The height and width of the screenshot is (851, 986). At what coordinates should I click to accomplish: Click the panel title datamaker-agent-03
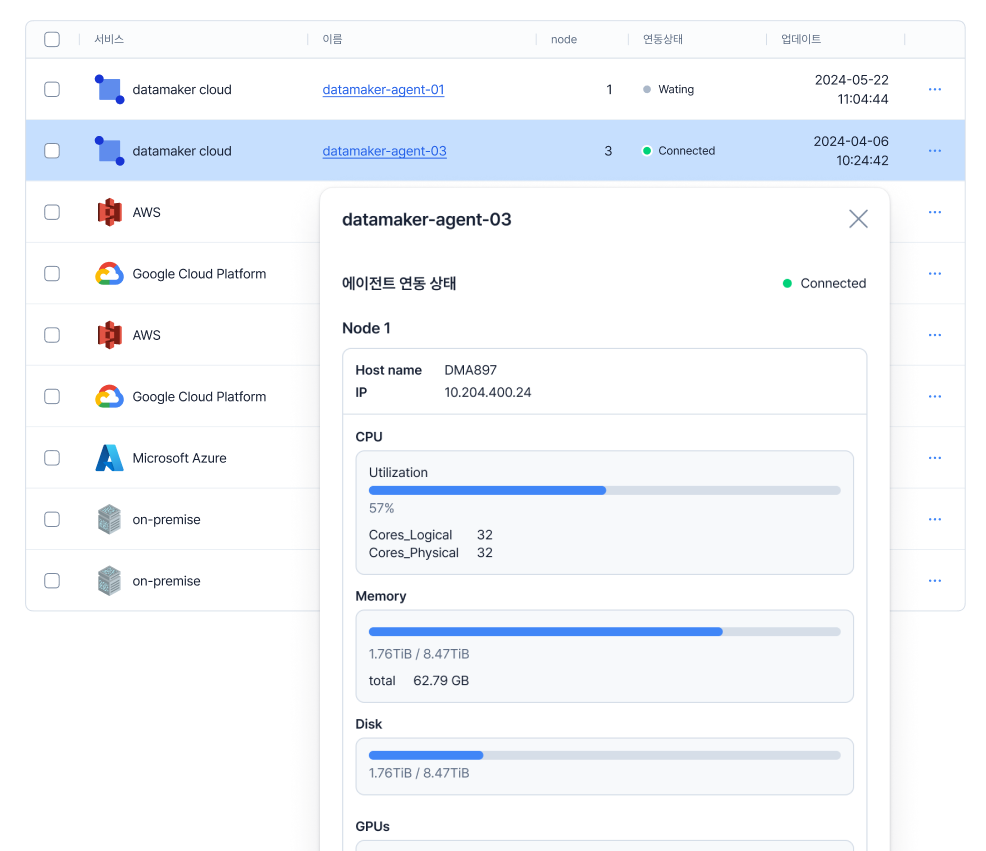[x=426, y=220]
